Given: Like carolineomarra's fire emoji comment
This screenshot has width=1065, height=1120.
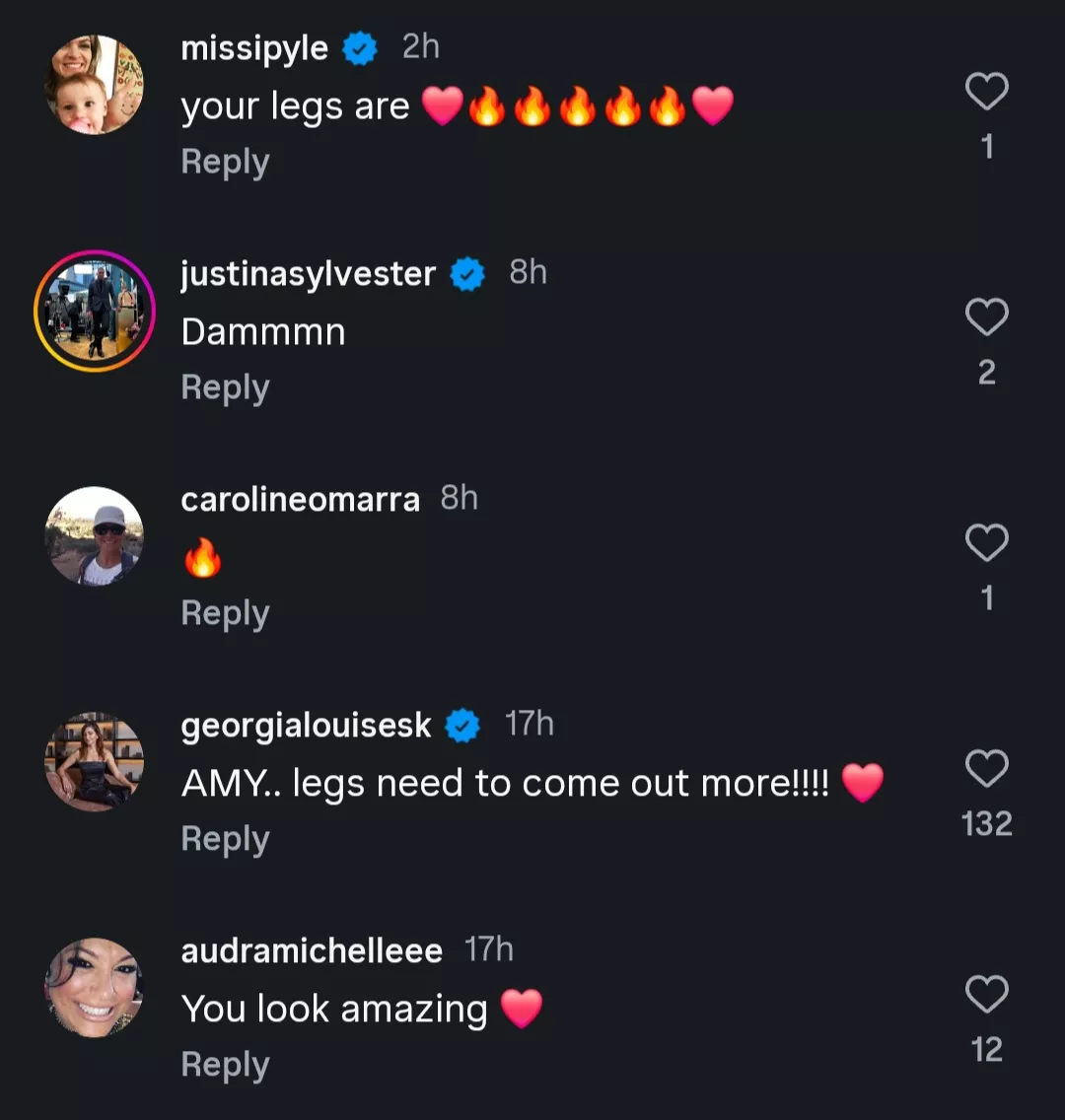Looking at the screenshot, I should (x=986, y=543).
